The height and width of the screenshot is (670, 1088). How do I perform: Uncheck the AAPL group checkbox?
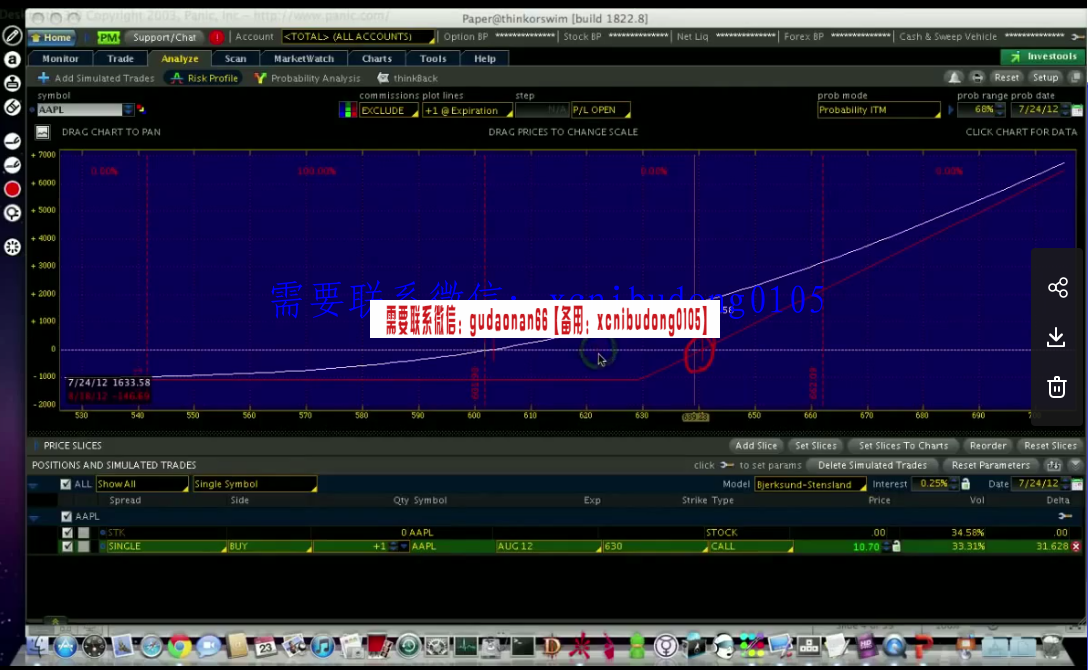click(67, 517)
